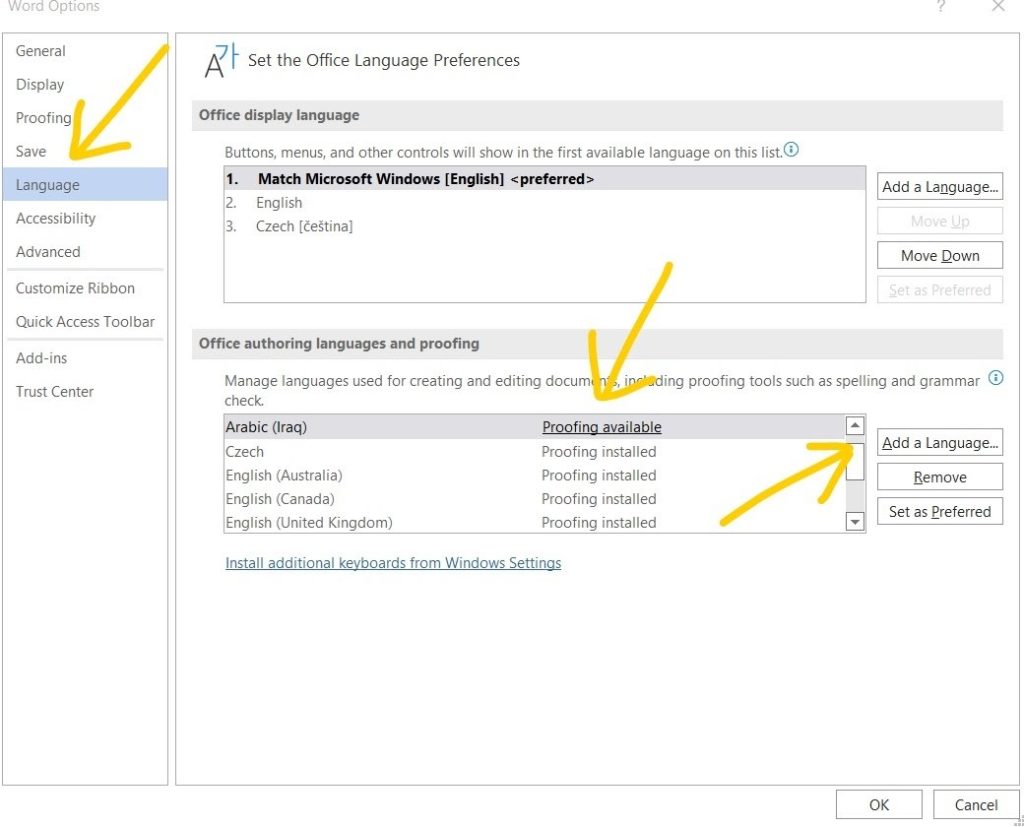Select Arabic (Iraq) authoring language
The height and width of the screenshot is (827, 1024).
(x=534, y=427)
